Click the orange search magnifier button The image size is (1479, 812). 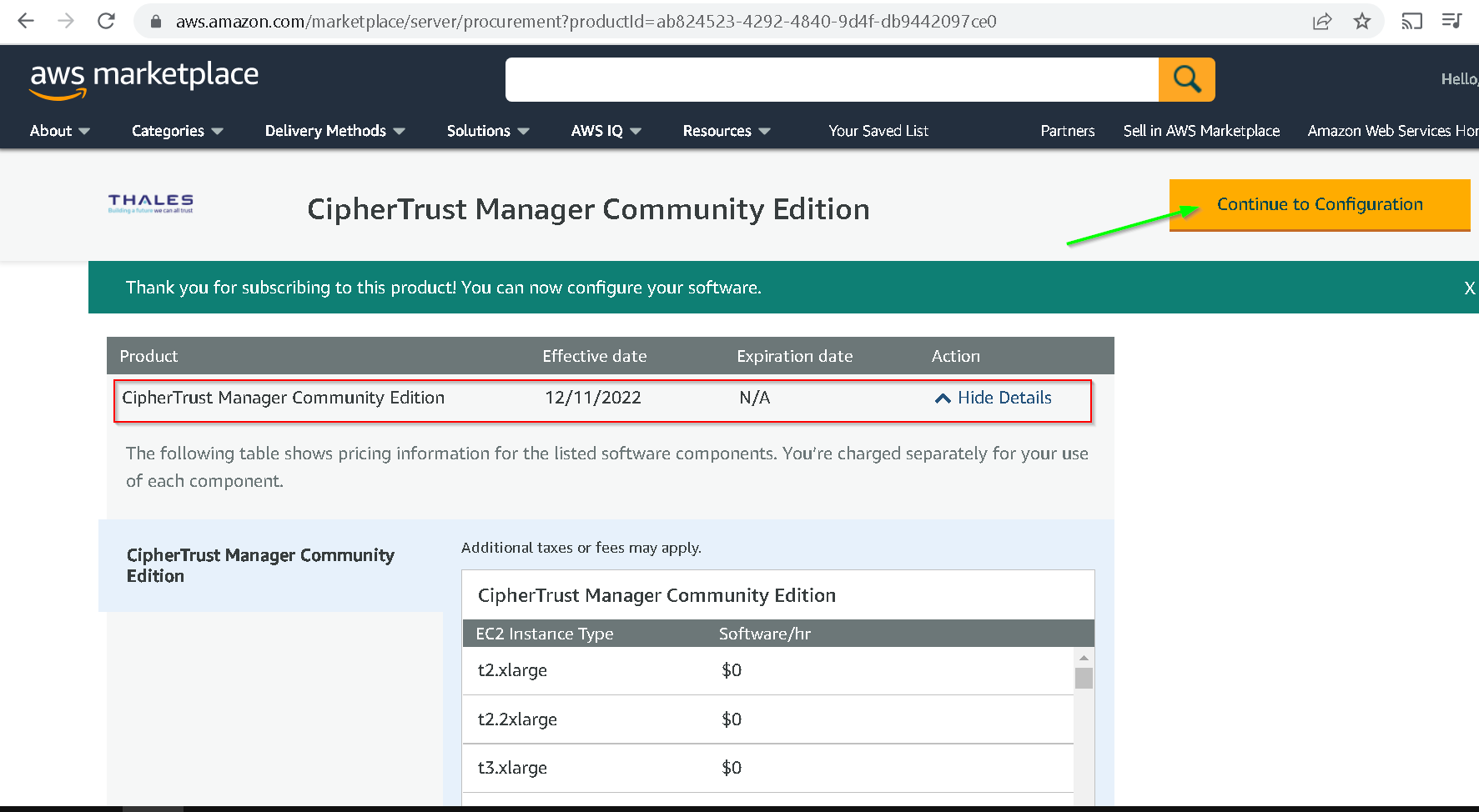tap(1187, 79)
